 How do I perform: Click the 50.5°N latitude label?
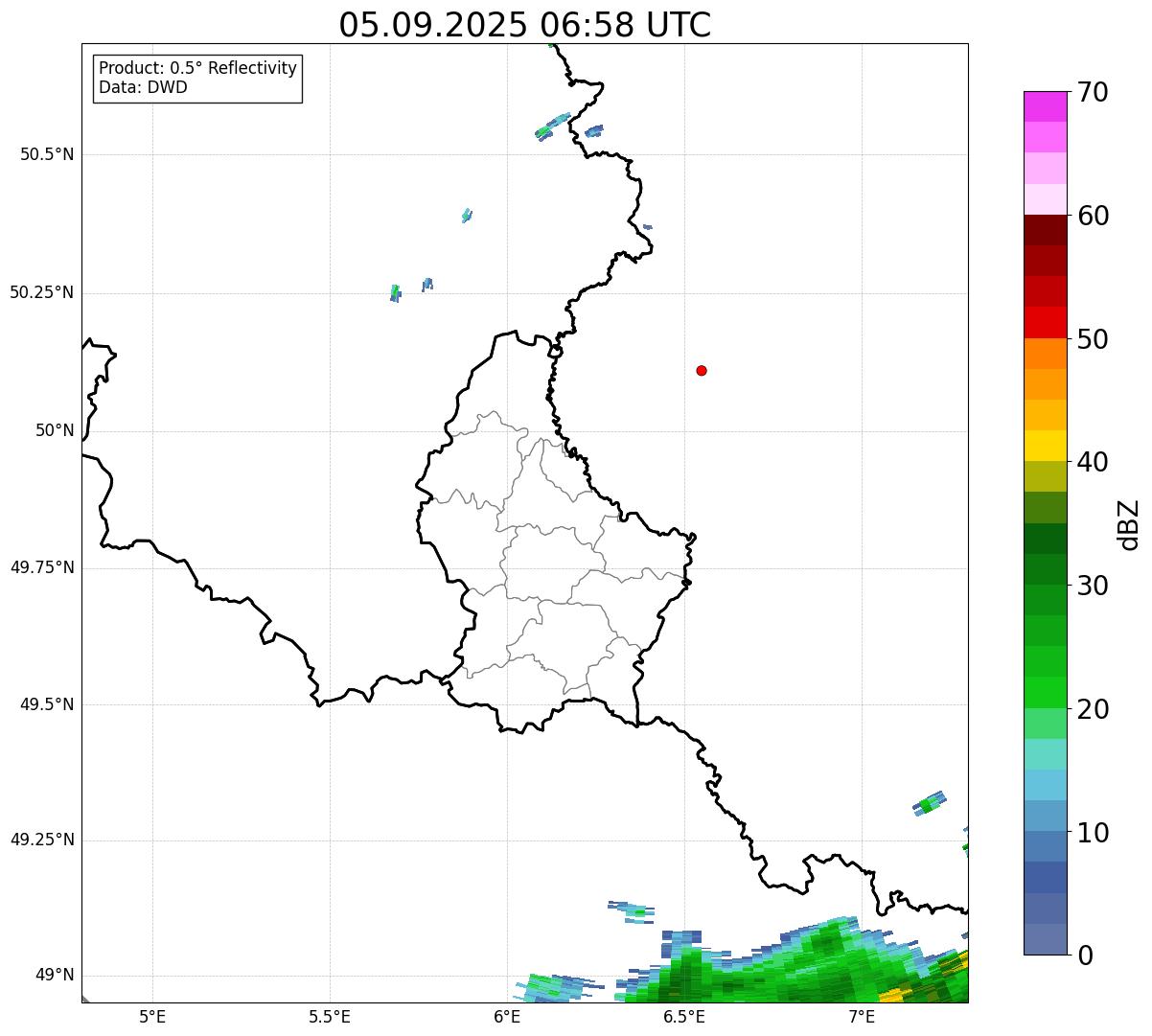[x=47, y=154]
